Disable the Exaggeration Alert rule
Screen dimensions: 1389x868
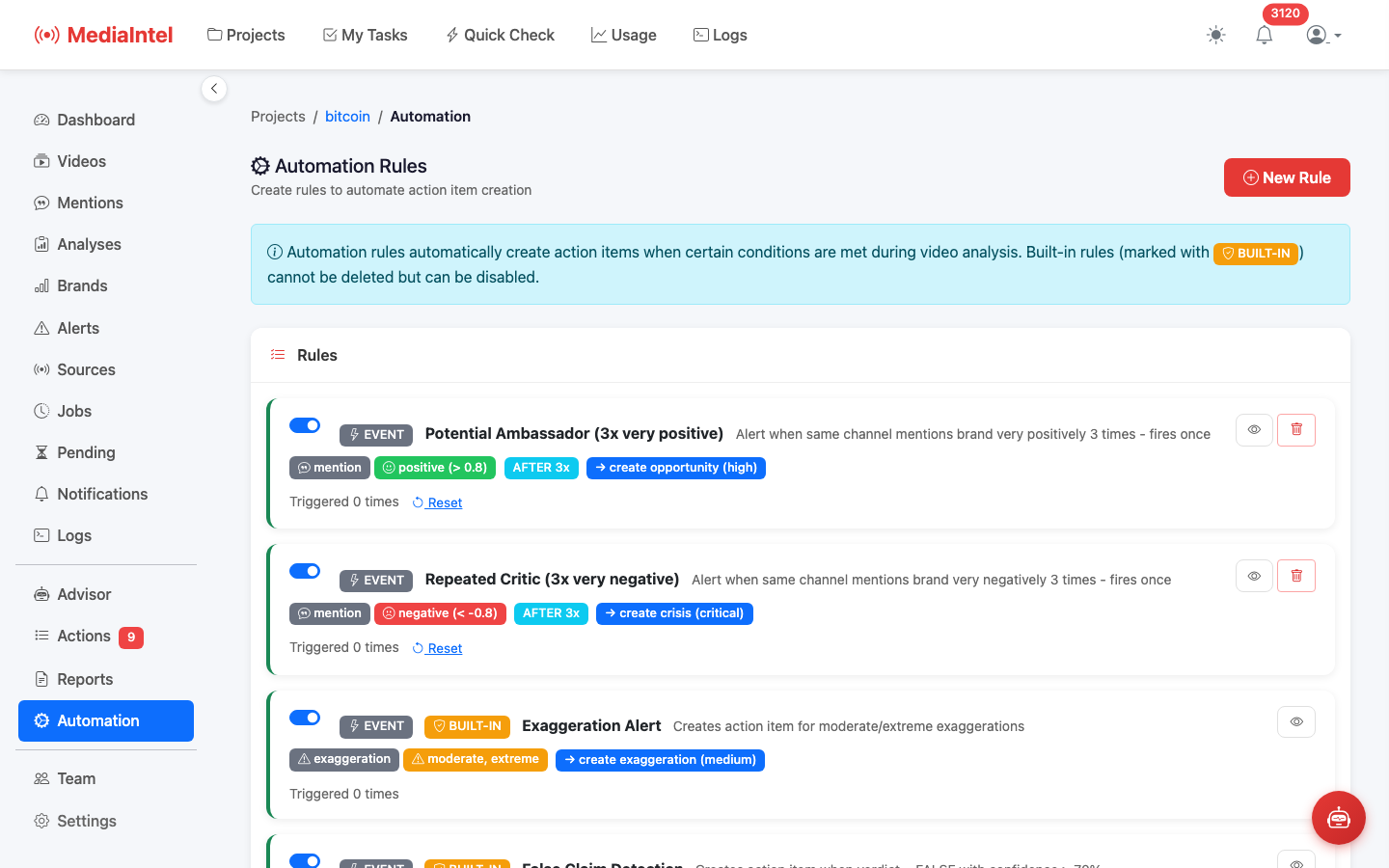point(305,717)
